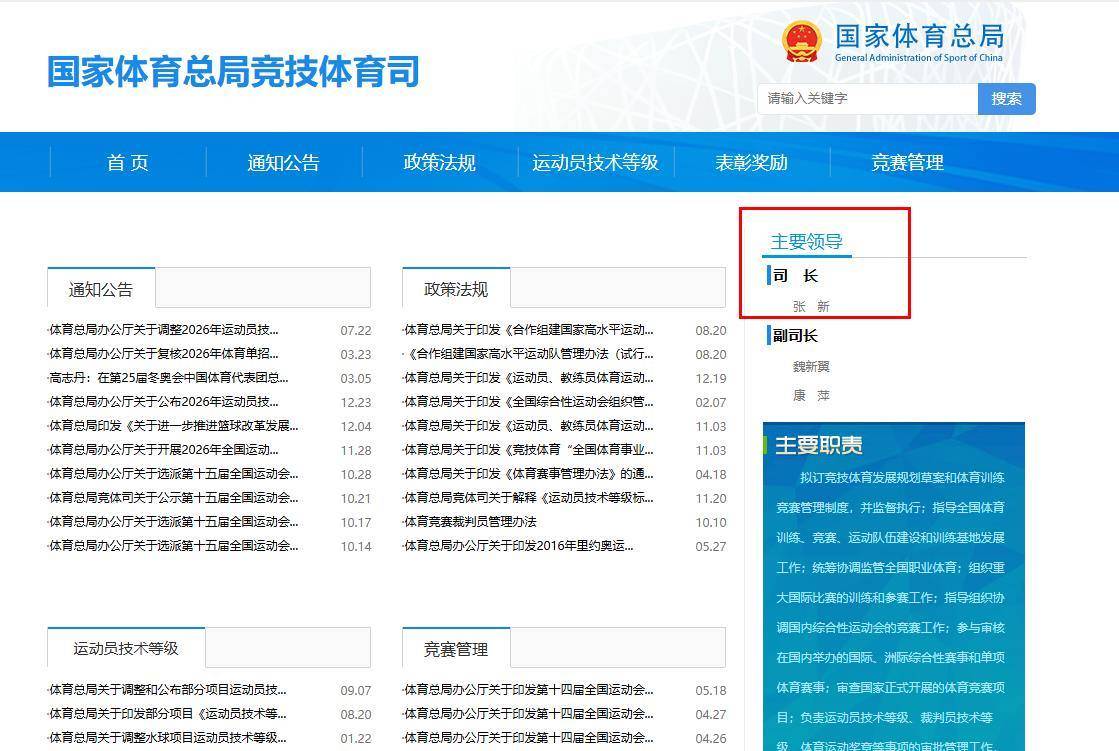
Task: Open 竞赛管理 in the navigation bar
Action: [907, 163]
